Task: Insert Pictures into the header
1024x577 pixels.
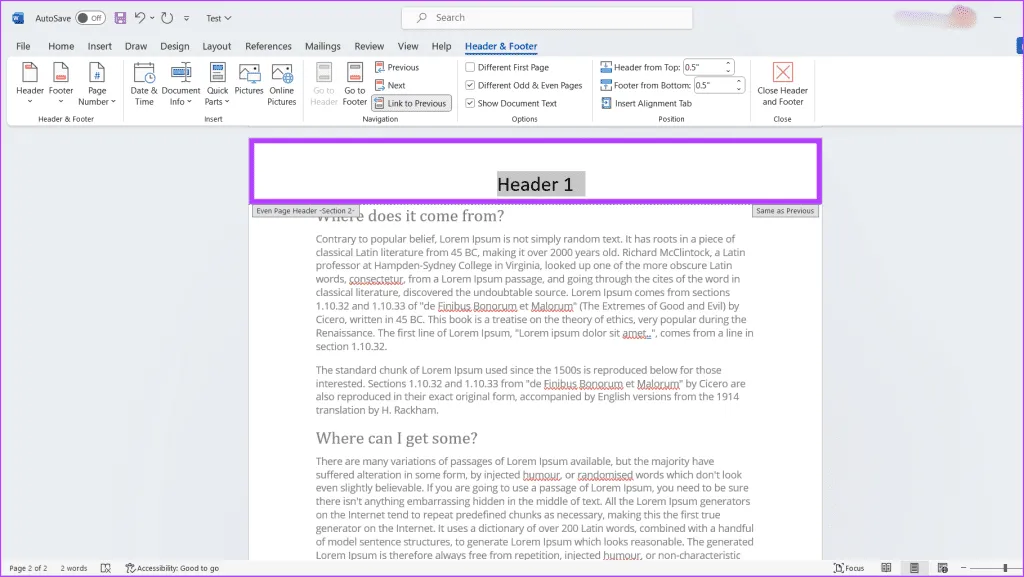Action: coord(249,82)
